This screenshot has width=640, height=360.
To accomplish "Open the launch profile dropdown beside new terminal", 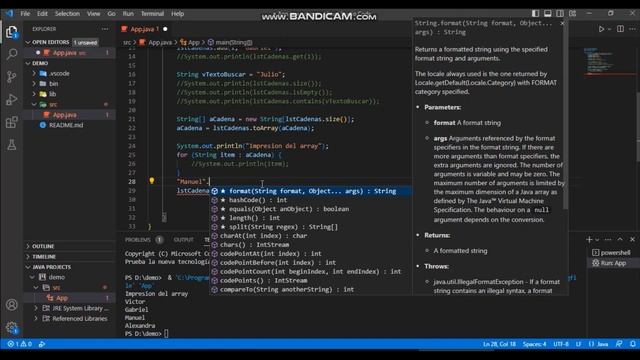I will pos(597,240).
